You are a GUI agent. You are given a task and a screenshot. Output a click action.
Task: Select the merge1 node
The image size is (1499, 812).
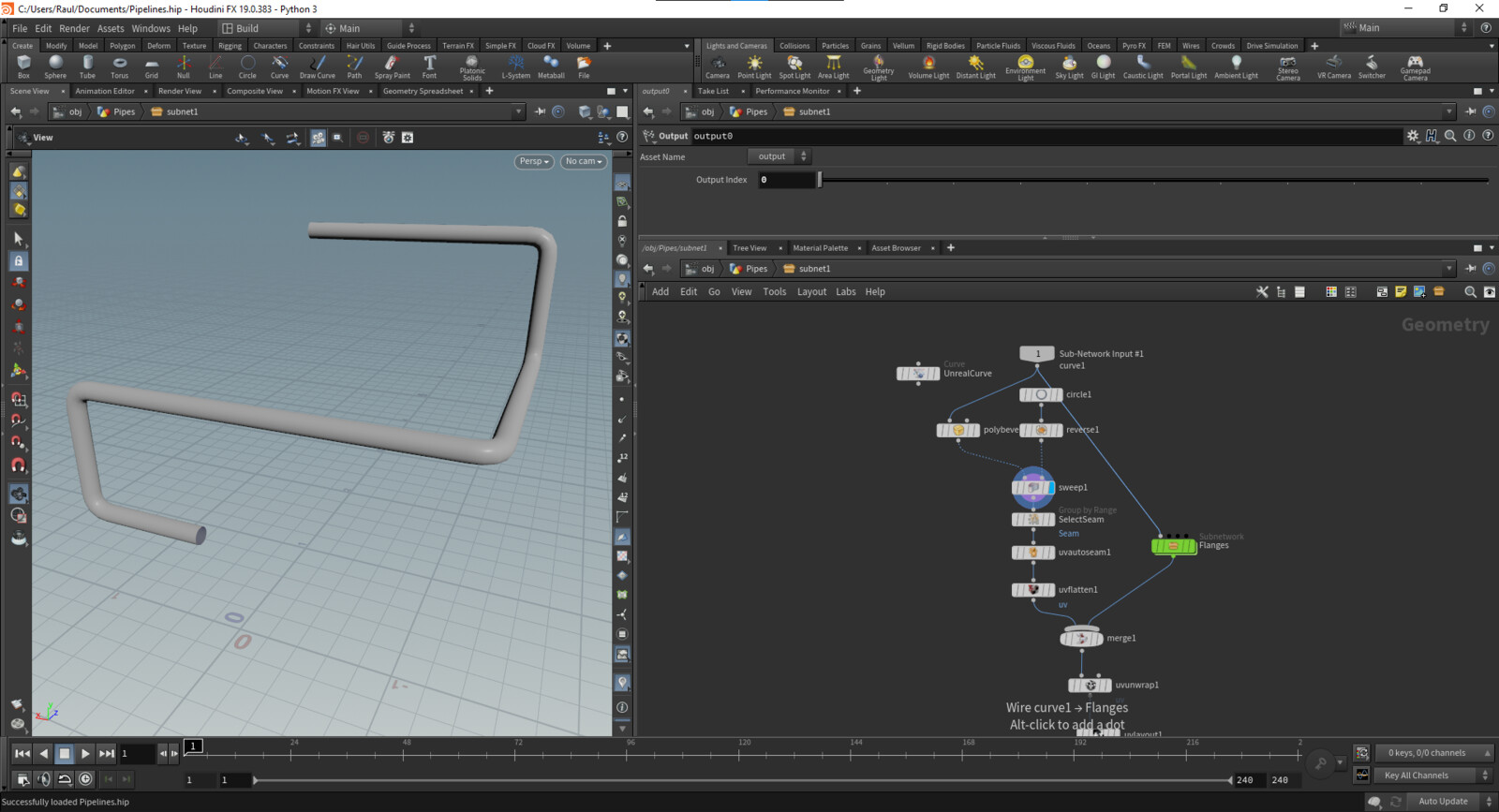[1081, 638]
